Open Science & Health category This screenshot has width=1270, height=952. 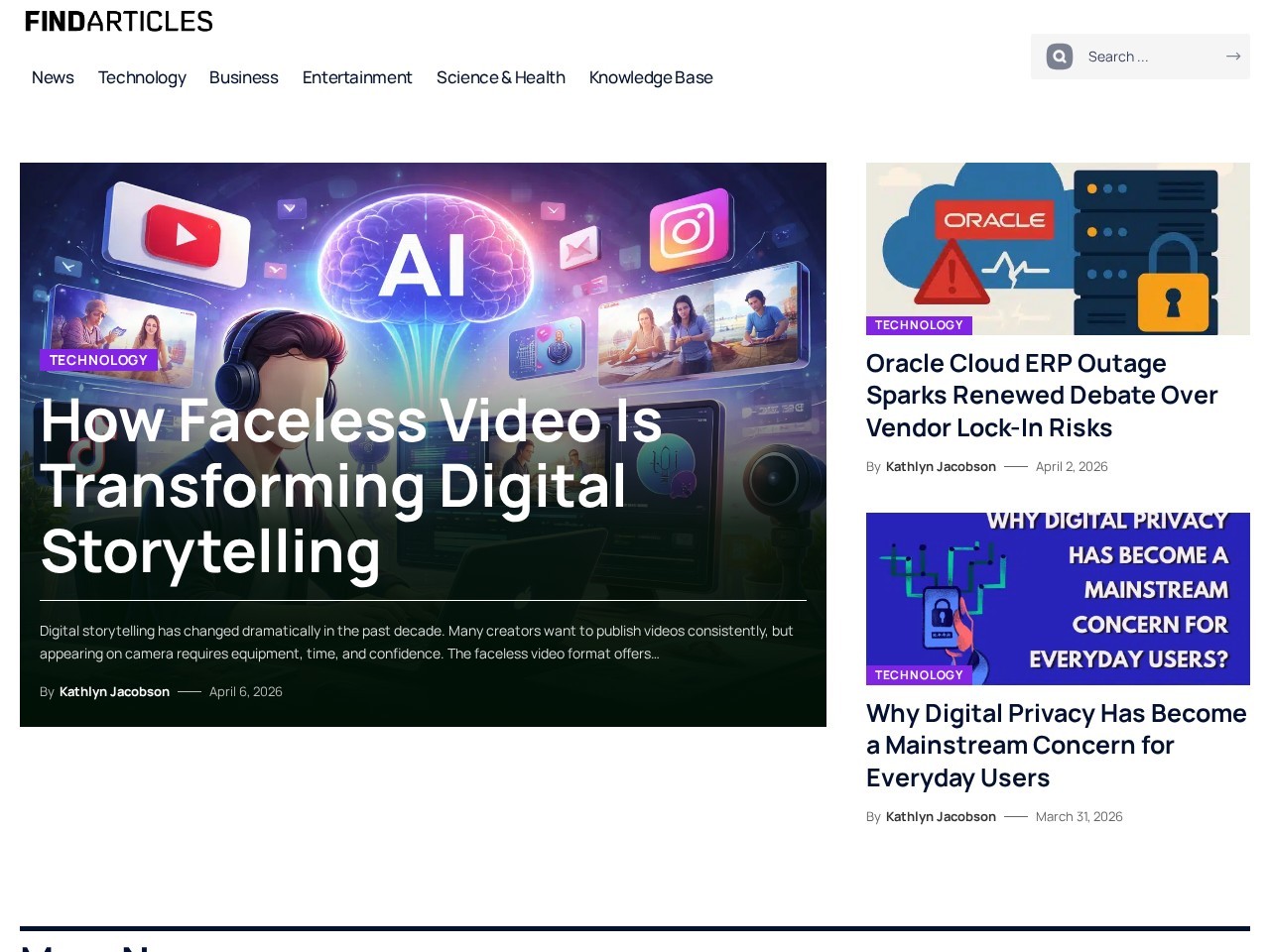[x=500, y=77]
